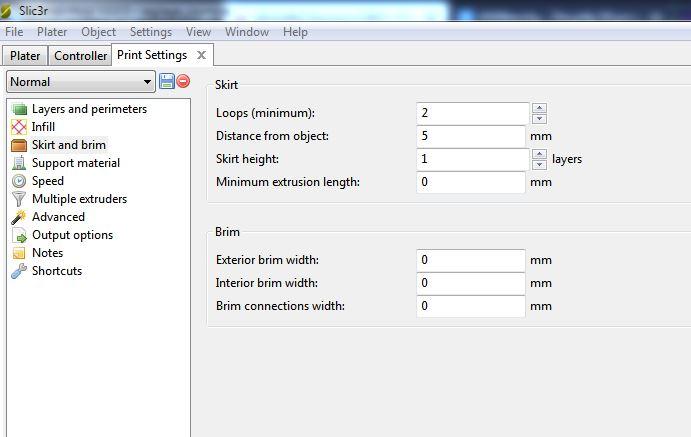Switch to the Controller tab

[x=80, y=56]
